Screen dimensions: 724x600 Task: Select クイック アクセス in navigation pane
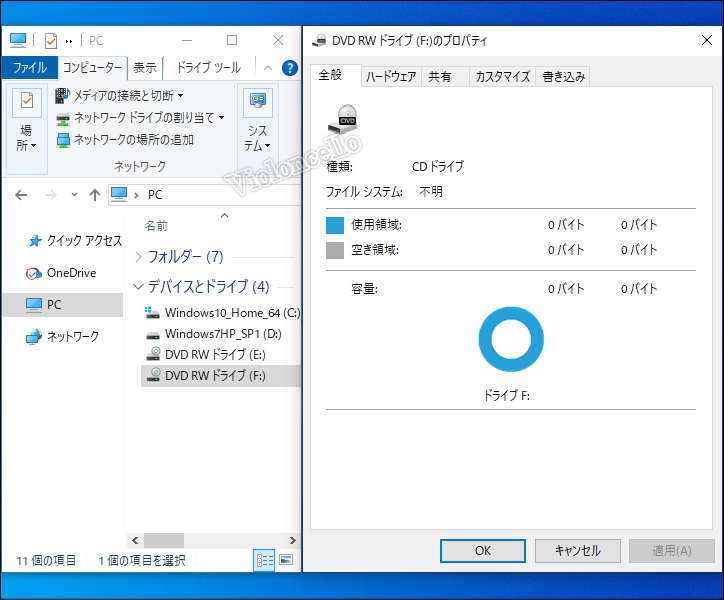75,241
